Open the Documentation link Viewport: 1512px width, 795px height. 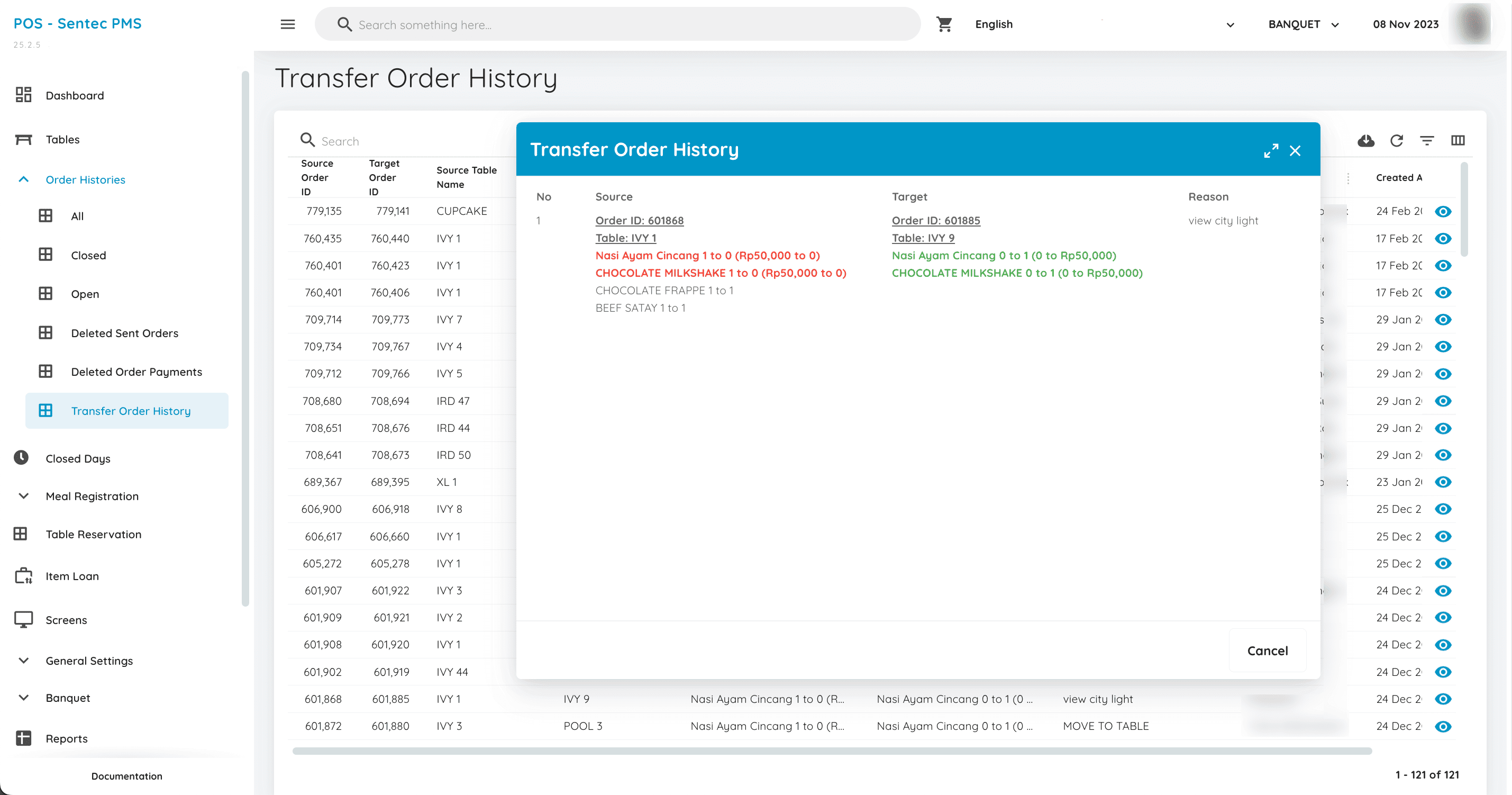127,775
